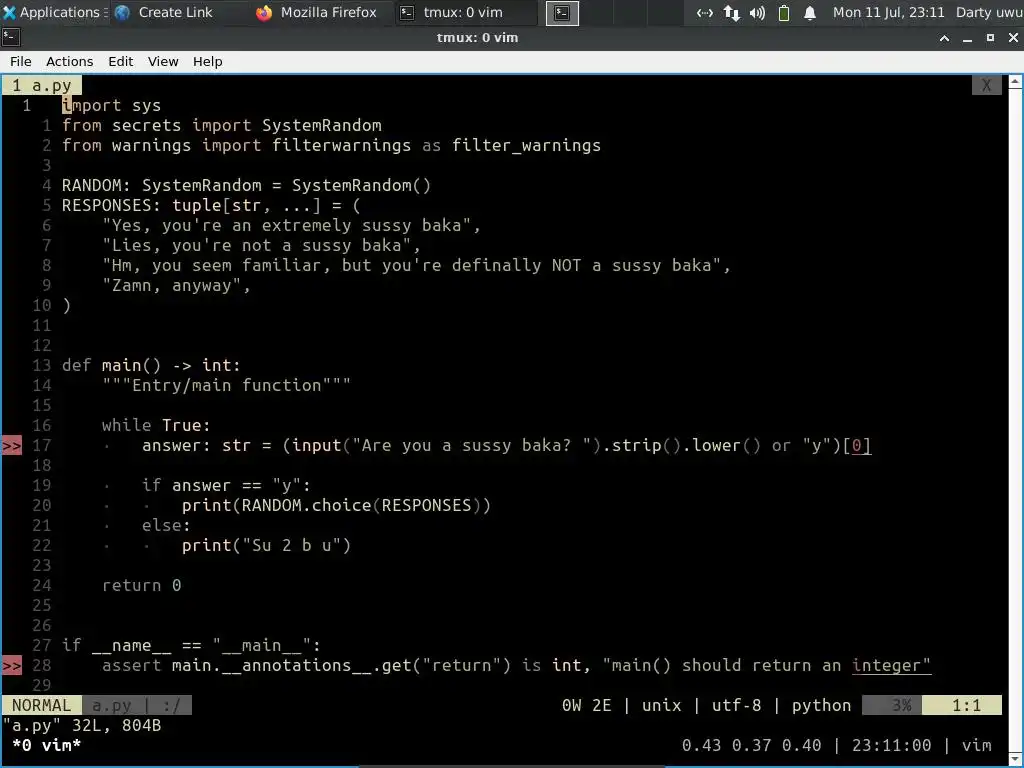Open the volume speaker tray icon
This screenshot has height=768, width=1024.
[x=758, y=13]
